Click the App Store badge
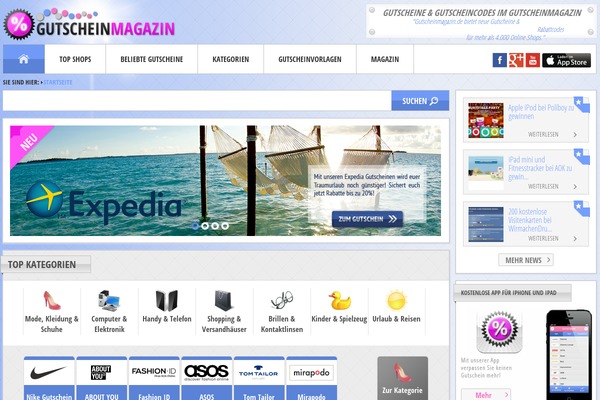 (x=566, y=60)
